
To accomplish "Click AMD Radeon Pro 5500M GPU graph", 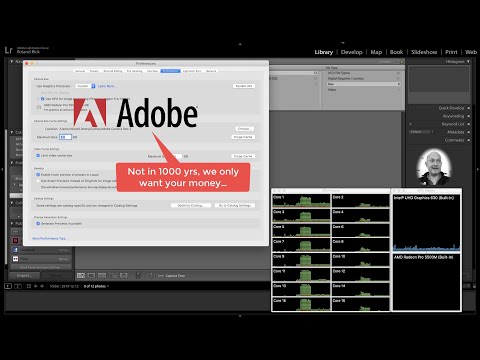I will tap(427, 282).
